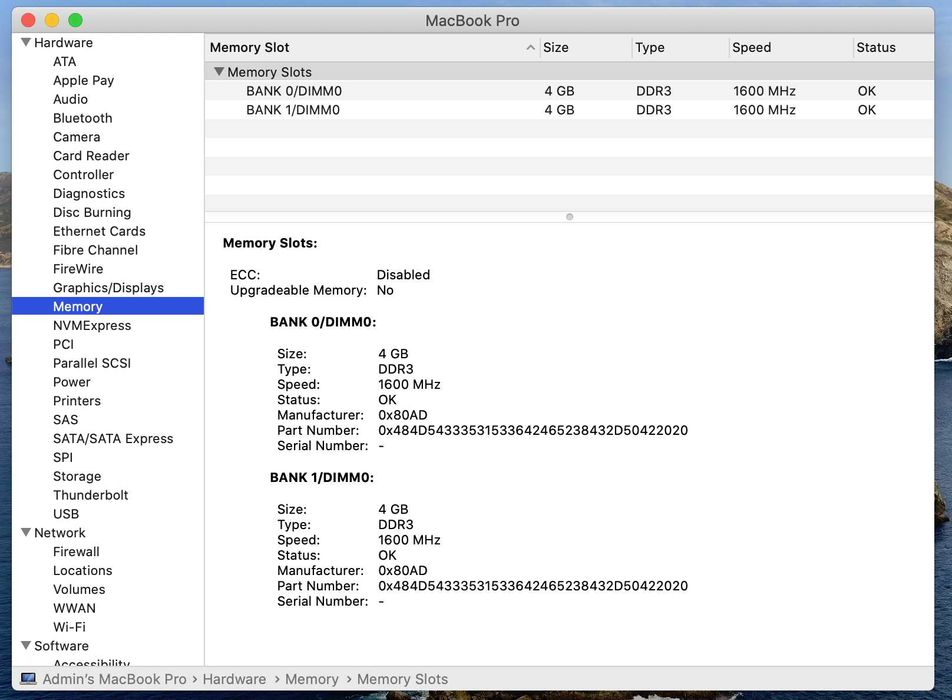Select the BANK 0/DIMM0 table row
The width and height of the screenshot is (952, 700).
click(x=569, y=90)
